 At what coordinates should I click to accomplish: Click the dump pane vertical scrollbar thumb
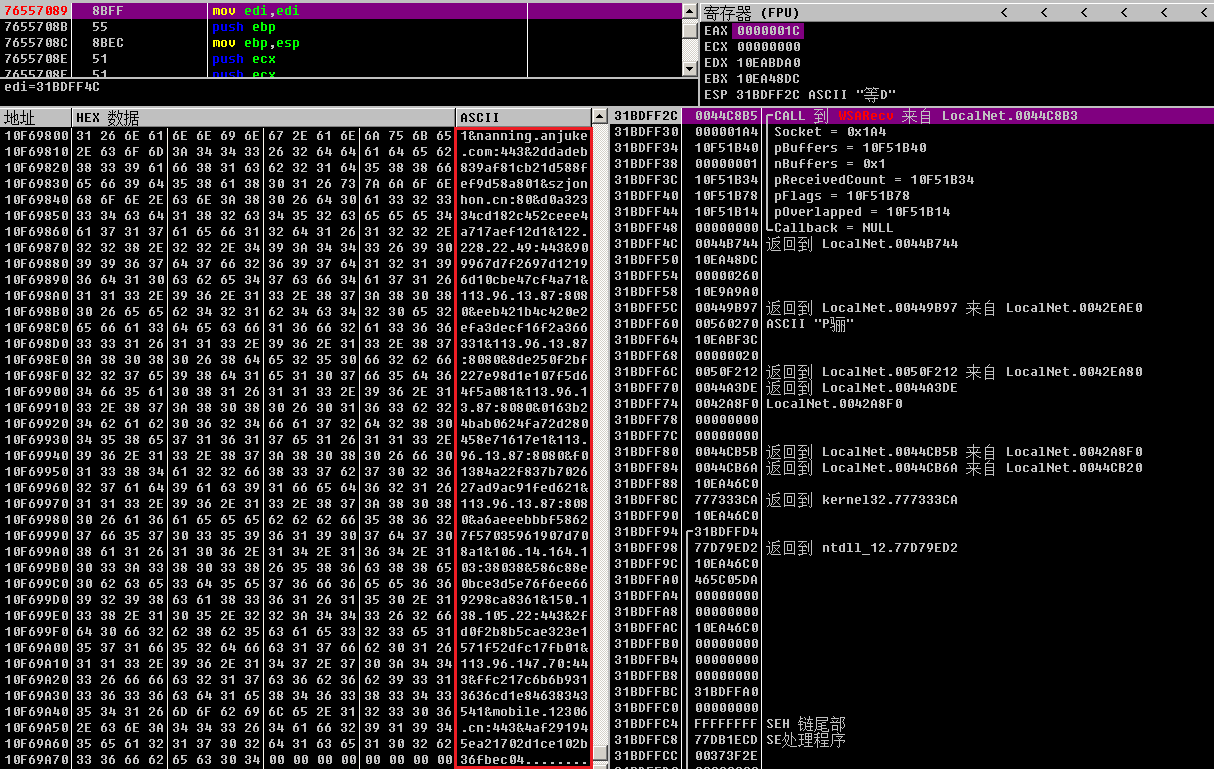601,752
